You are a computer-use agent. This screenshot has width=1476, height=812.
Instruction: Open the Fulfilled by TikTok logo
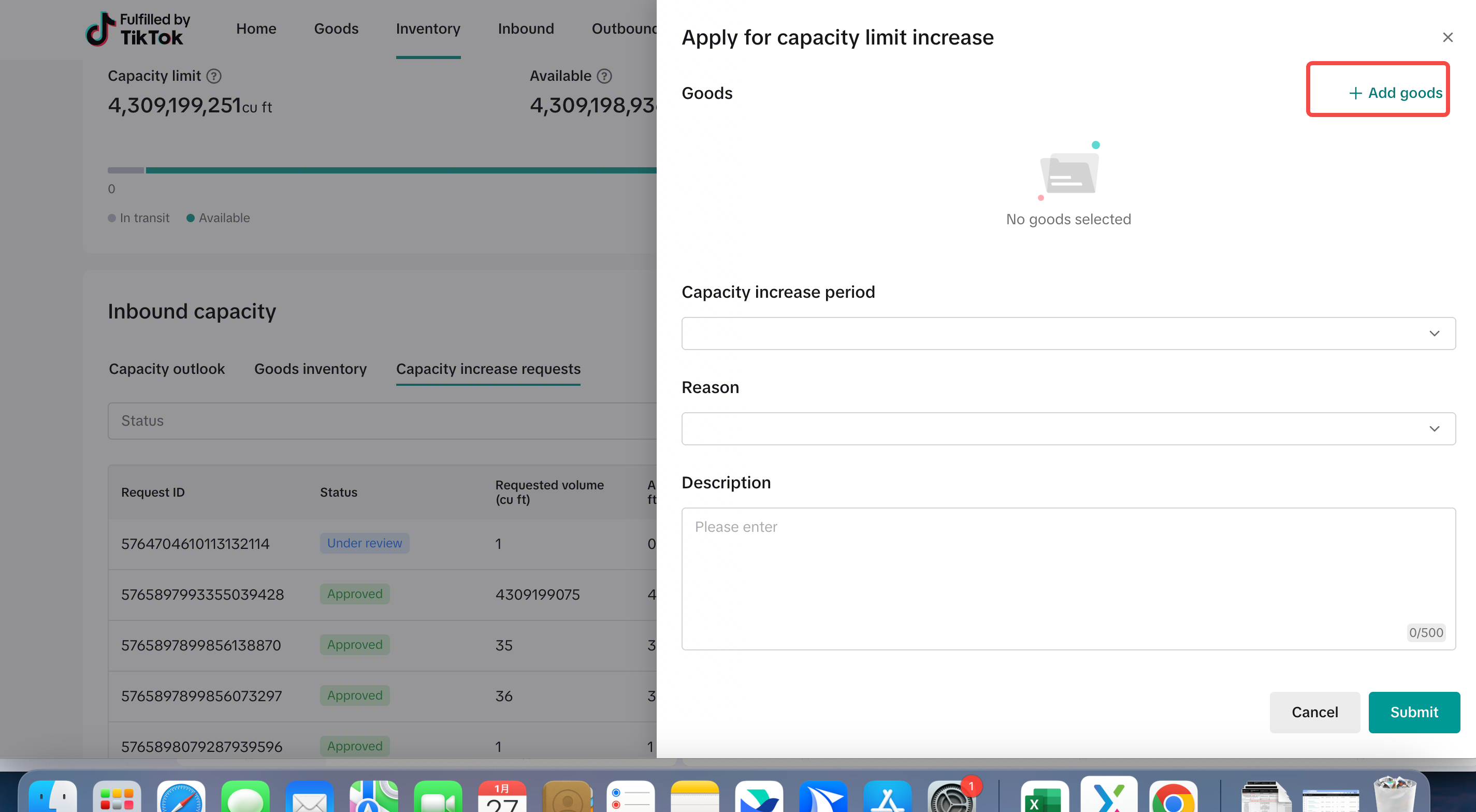click(138, 28)
